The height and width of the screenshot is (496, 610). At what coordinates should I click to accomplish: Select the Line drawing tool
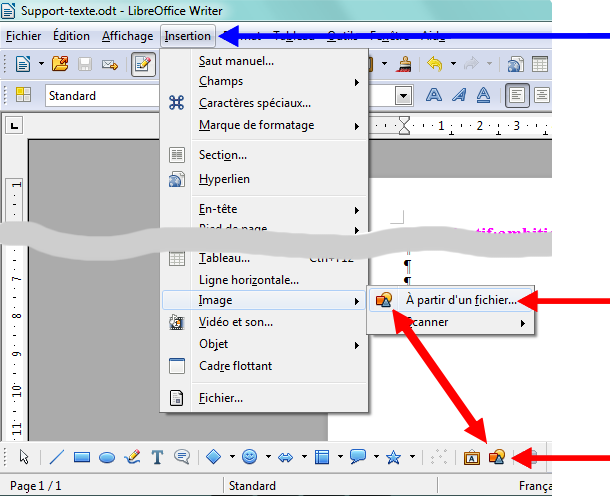57,457
